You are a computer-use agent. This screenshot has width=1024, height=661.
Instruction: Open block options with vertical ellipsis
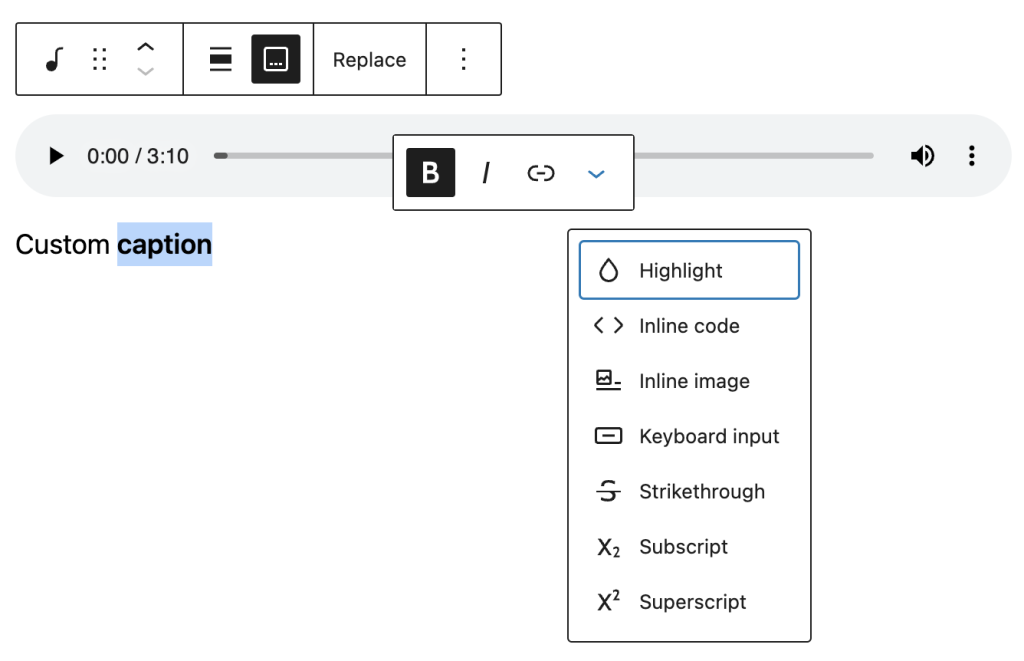463,59
